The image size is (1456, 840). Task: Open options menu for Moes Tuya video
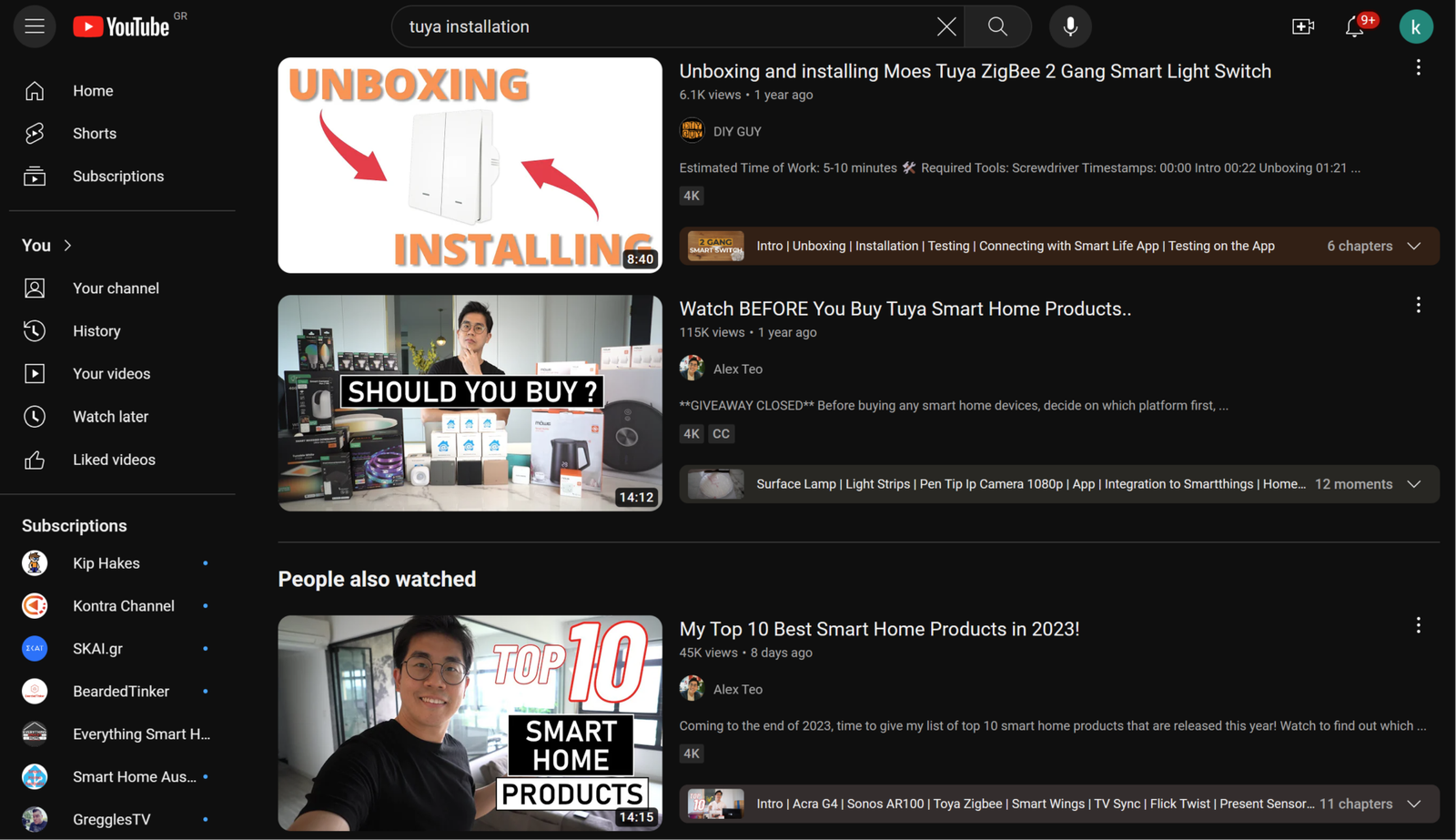(1418, 68)
